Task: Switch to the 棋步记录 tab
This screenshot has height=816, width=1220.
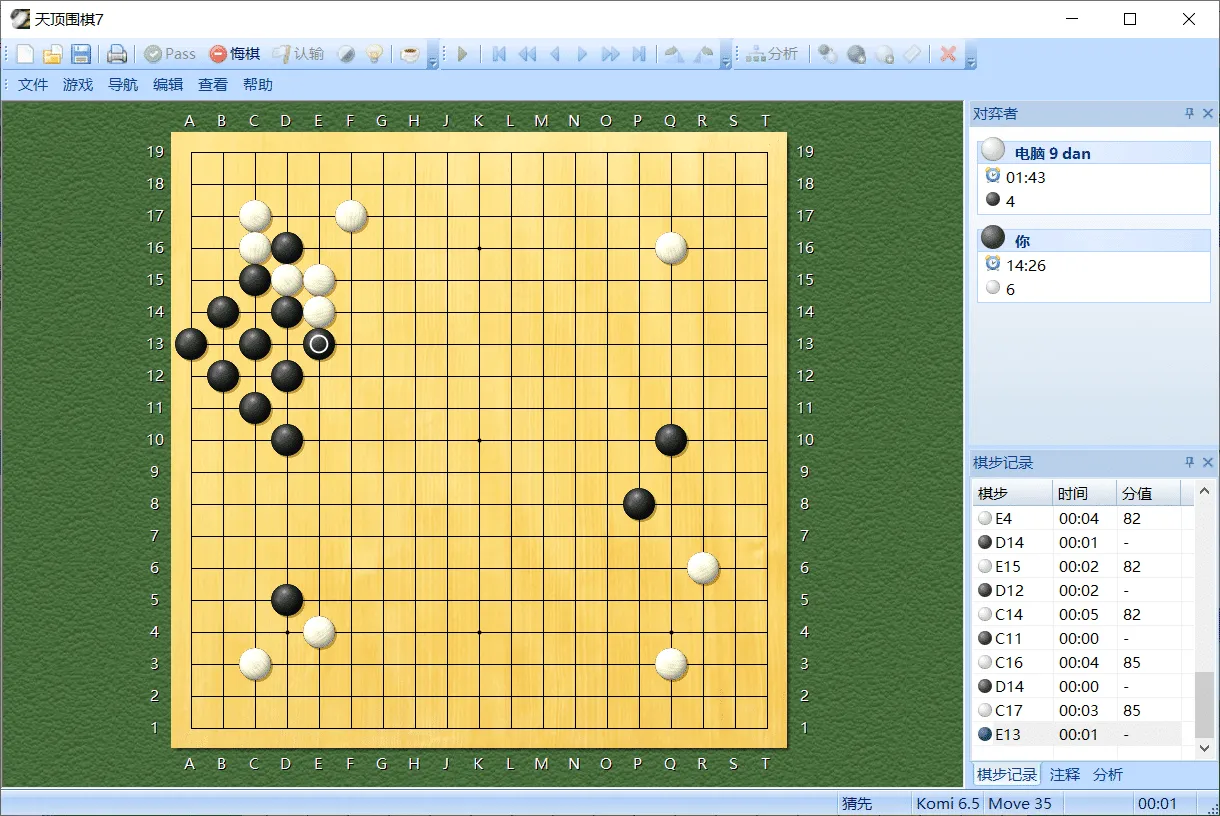Action: [1006, 775]
